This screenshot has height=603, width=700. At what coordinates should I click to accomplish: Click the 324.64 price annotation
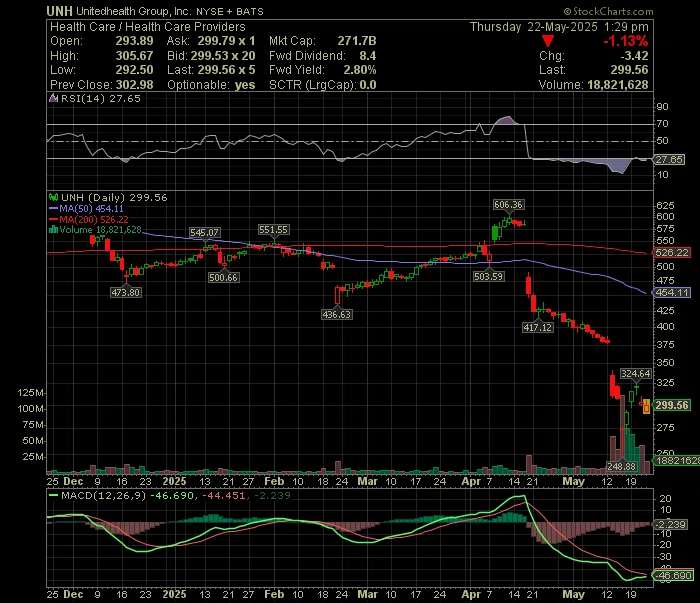636,374
